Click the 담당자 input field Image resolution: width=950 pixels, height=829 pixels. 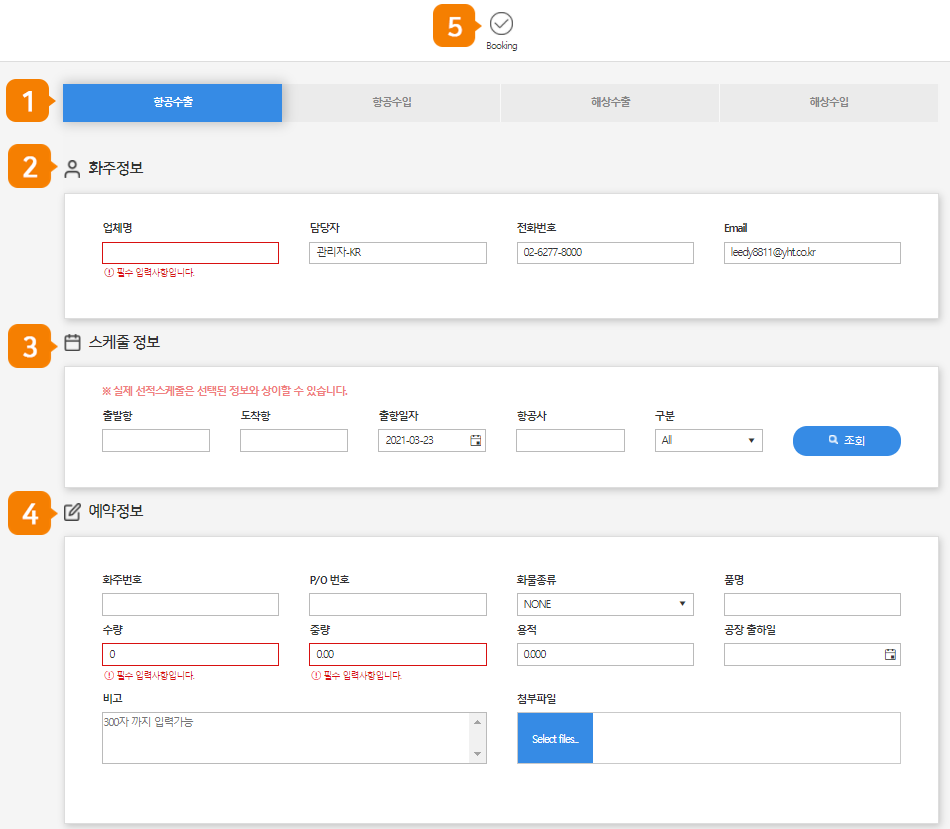click(397, 253)
